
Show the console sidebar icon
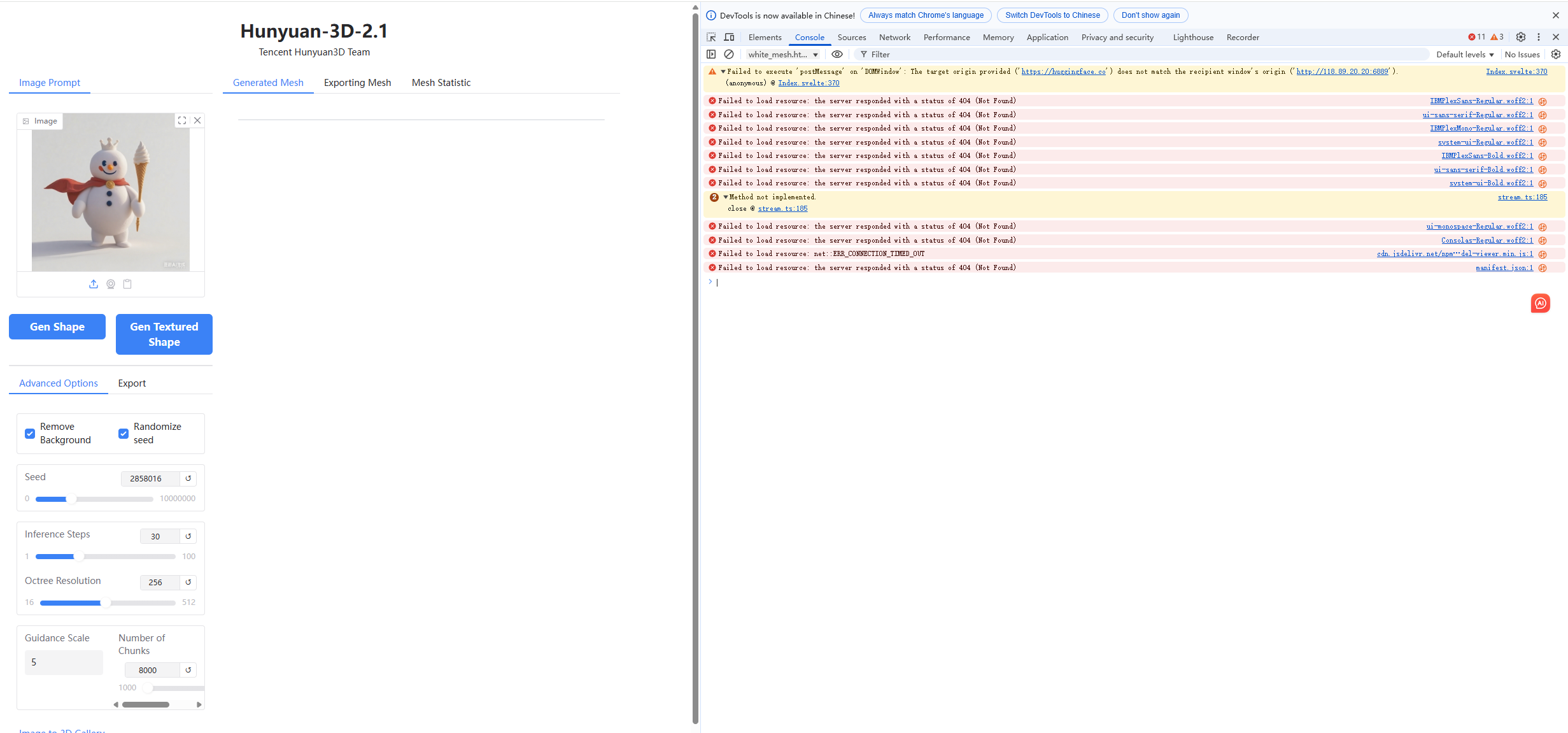[711, 55]
